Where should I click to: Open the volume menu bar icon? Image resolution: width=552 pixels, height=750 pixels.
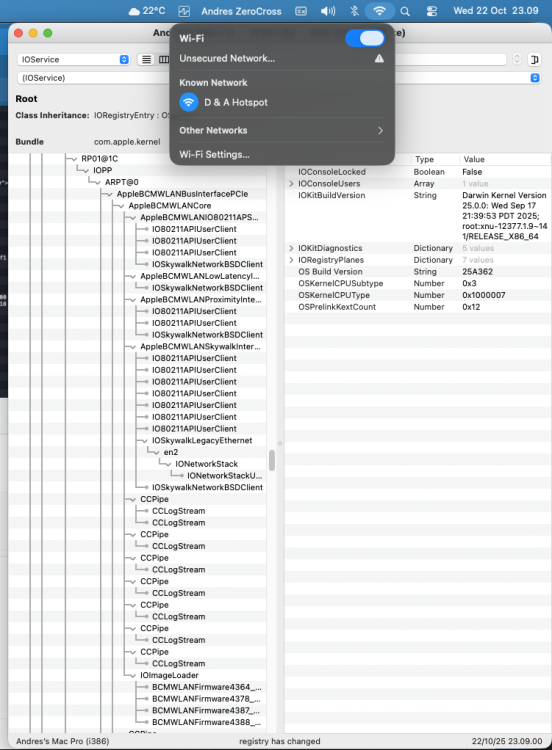pos(328,11)
